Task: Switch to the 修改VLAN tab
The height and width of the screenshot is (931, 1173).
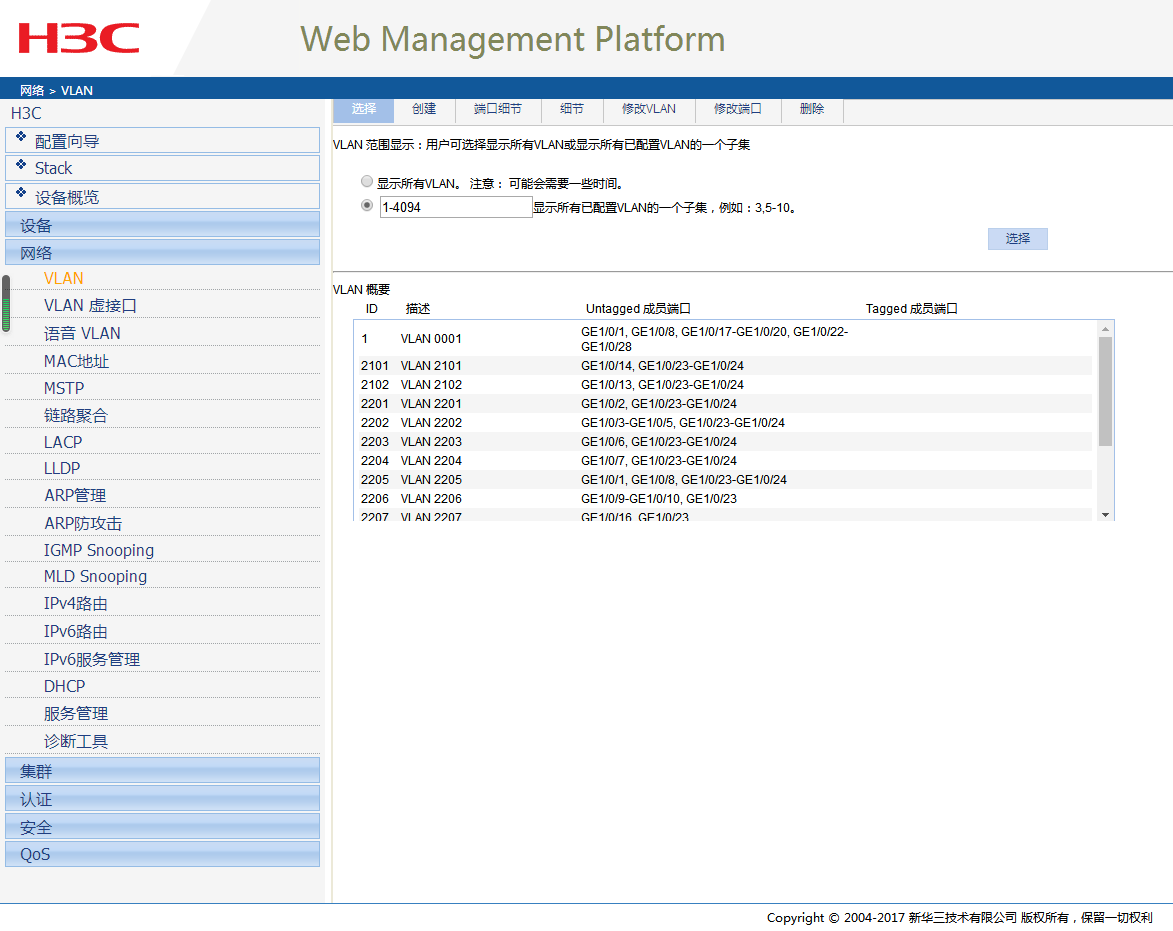Action: 648,109
